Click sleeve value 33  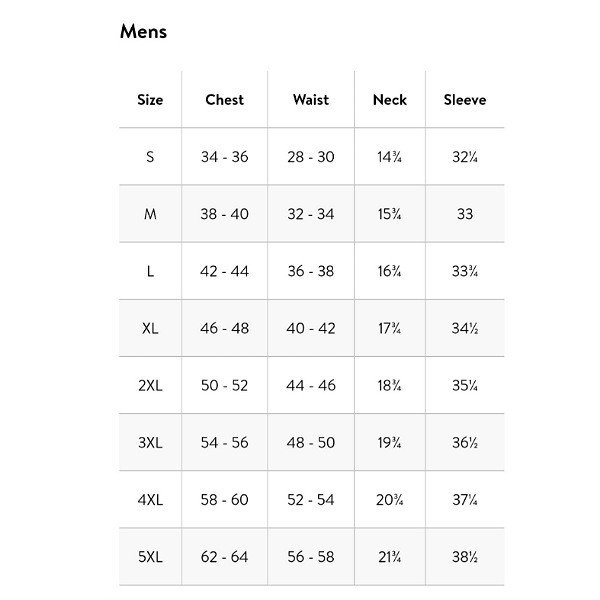[x=465, y=214]
